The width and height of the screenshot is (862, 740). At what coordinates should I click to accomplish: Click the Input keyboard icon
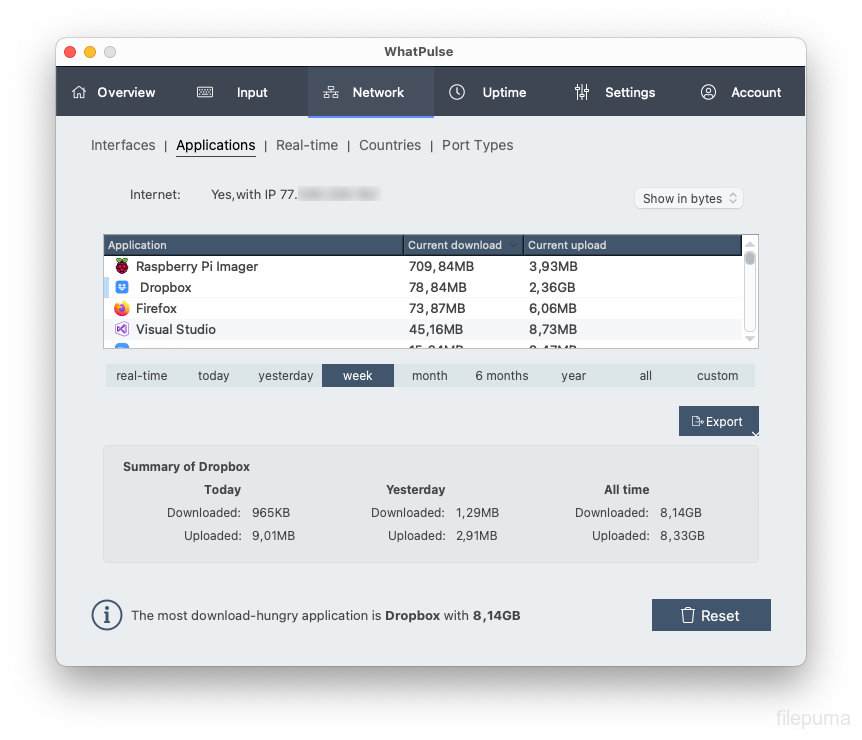point(205,92)
